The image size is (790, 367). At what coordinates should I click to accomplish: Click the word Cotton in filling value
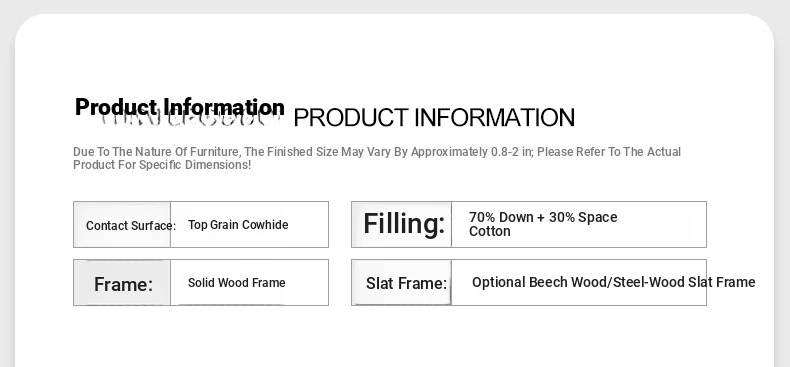(x=490, y=231)
